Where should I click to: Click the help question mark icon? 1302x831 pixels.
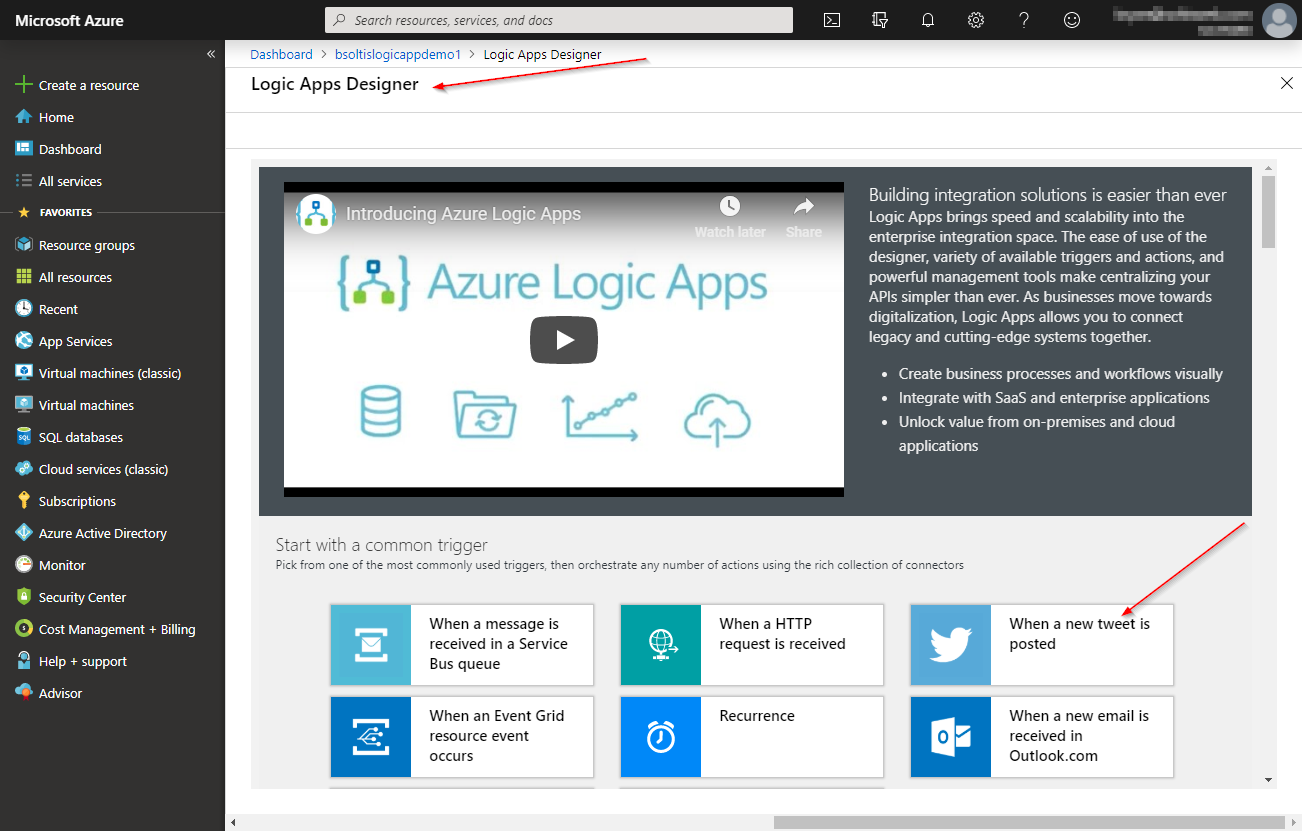(x=1024, y=20)
